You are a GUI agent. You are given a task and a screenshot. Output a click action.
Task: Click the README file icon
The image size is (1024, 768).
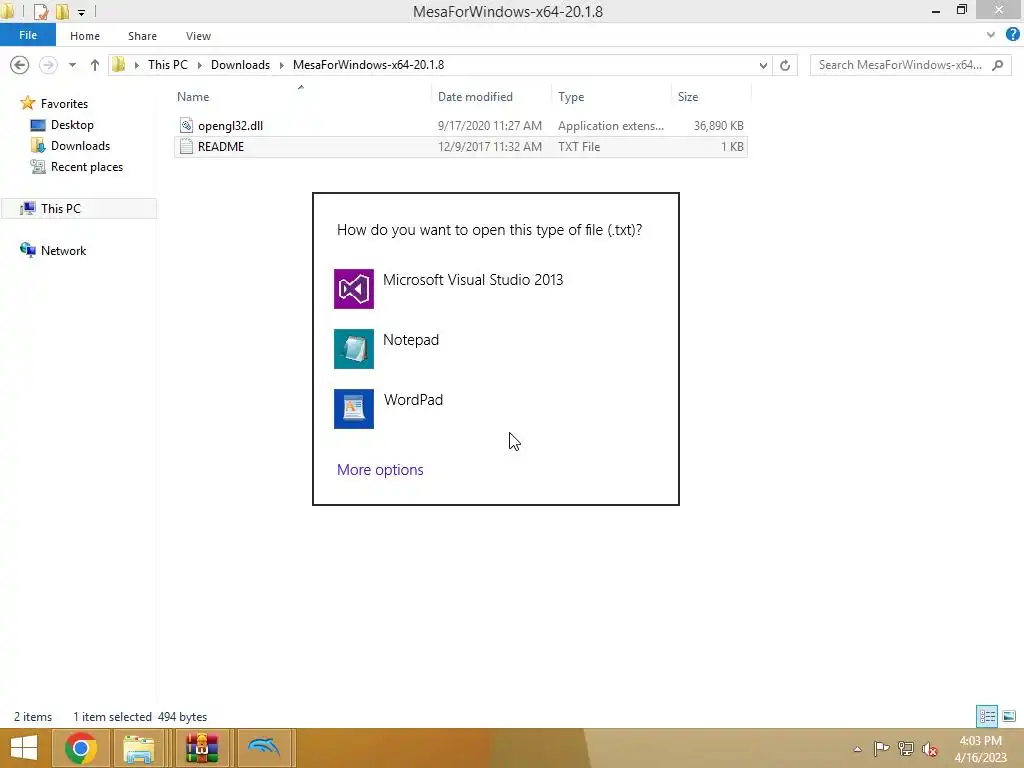tap(186, 146)
